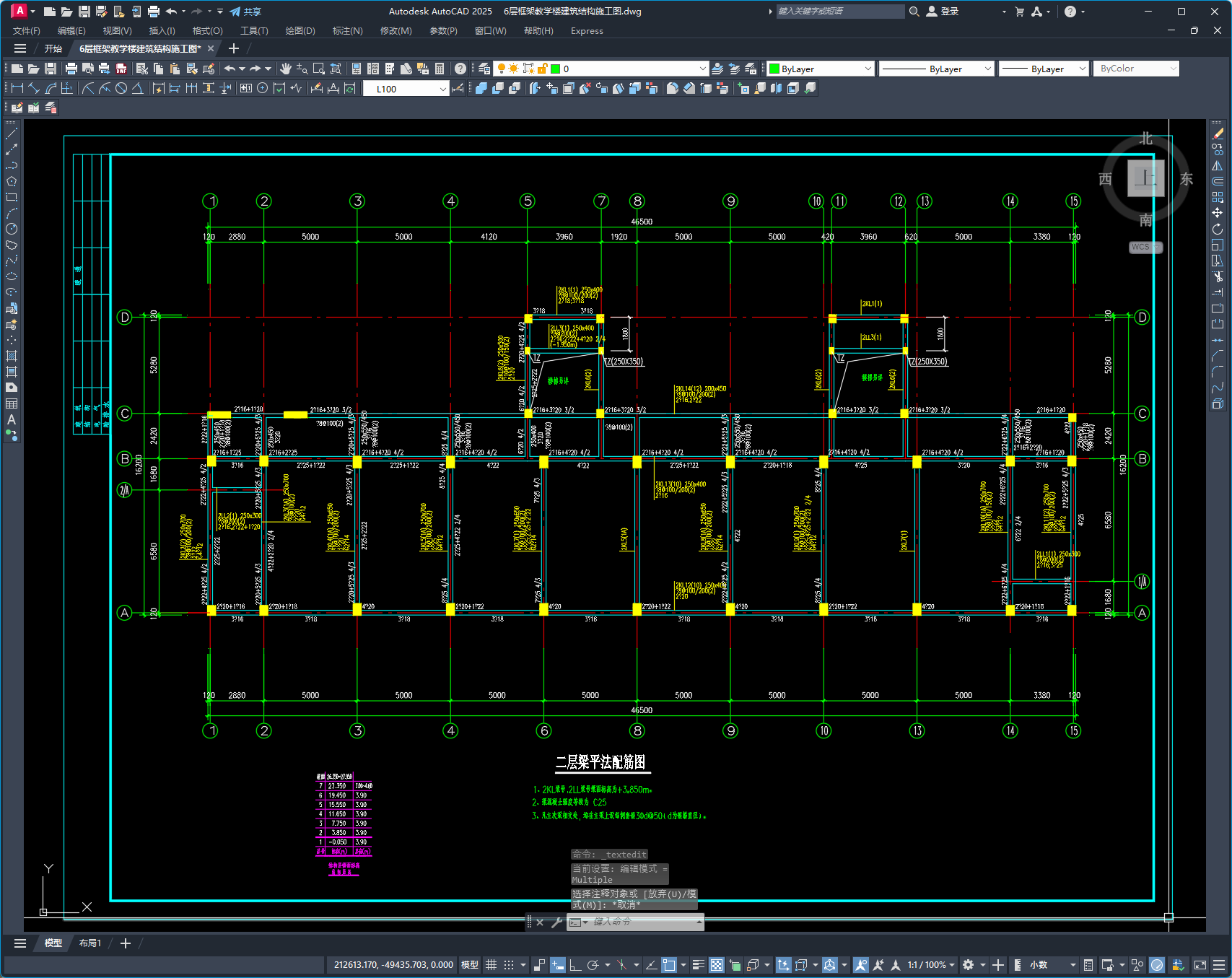The width and height of the screenshot is (1232, 978).
Task: Click the 共享 share button
Action: click(245, 12)
